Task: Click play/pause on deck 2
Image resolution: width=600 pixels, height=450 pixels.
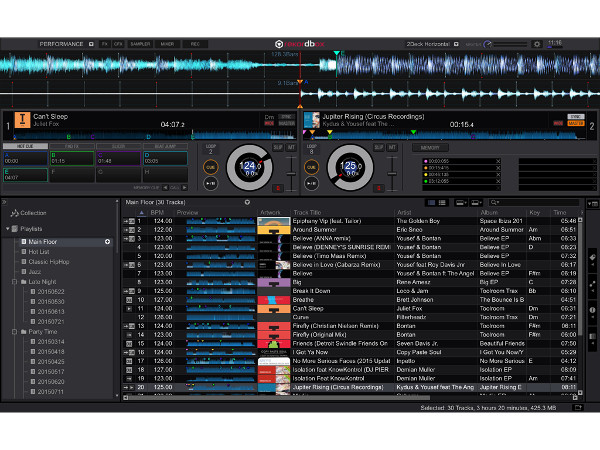Action: click(x=311, y=183)
